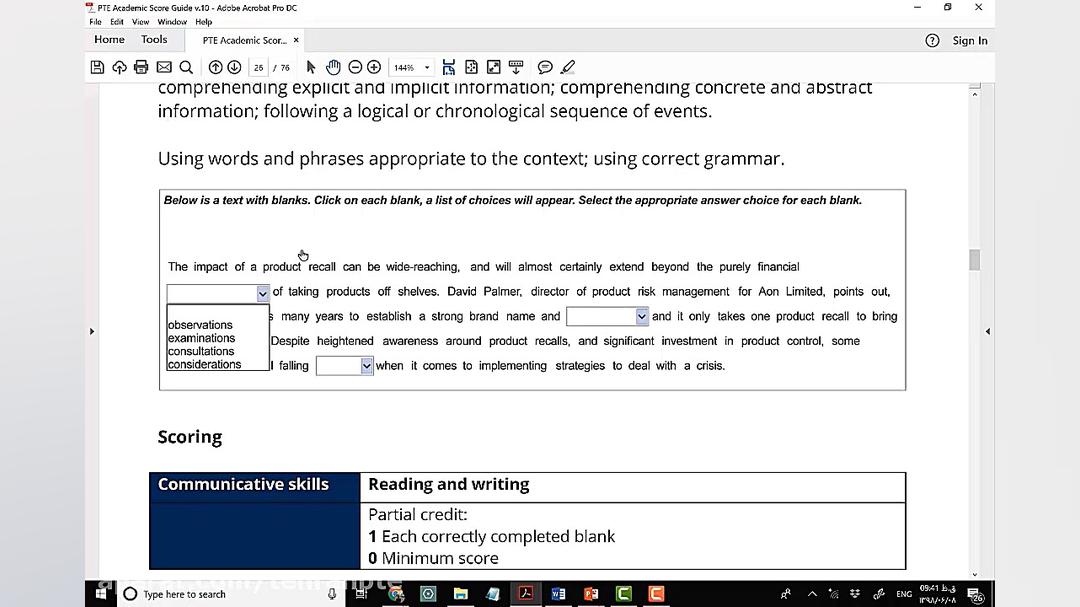Expand the left navigation pane arrow
This screenshot has width=1080, height=607.
pyautogui.click(x=92, y=331)
